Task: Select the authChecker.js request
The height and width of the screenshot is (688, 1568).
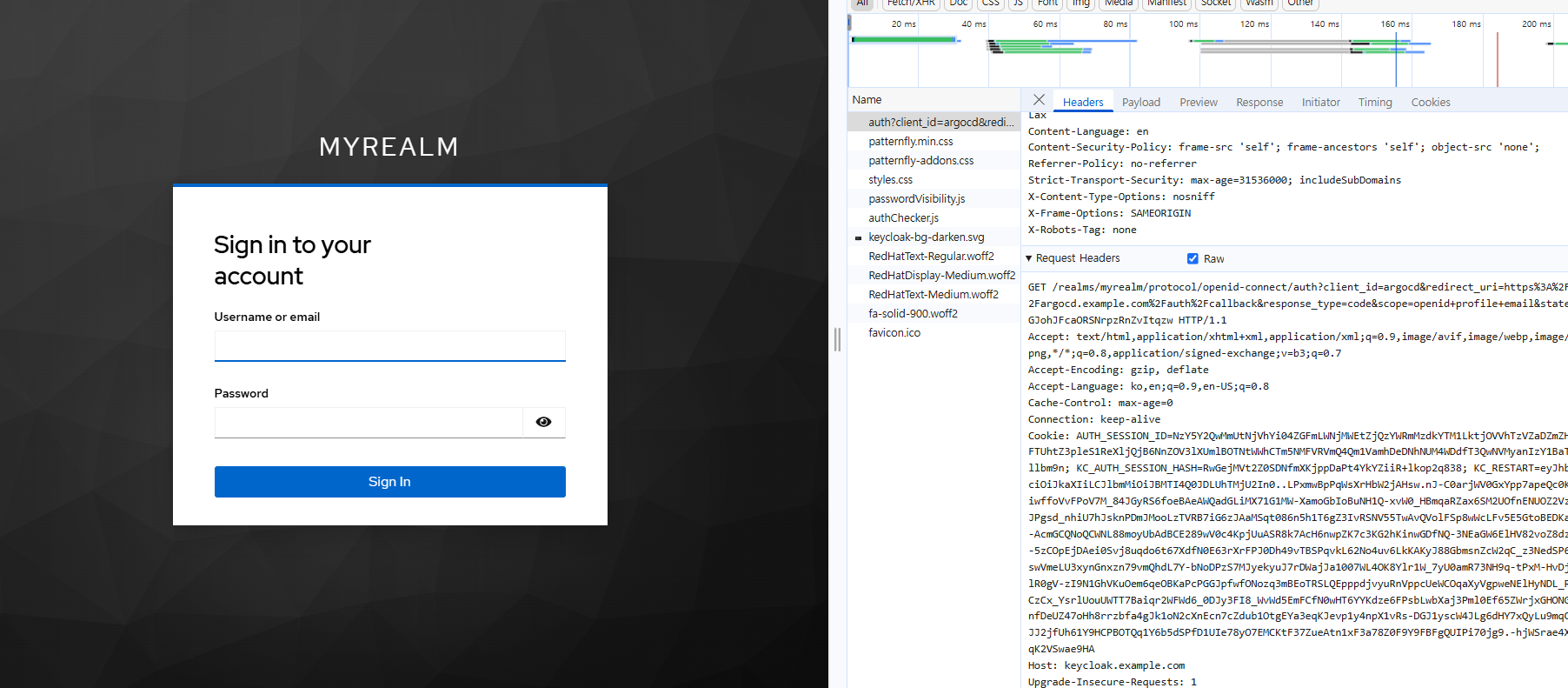Action: click(933, 217)
